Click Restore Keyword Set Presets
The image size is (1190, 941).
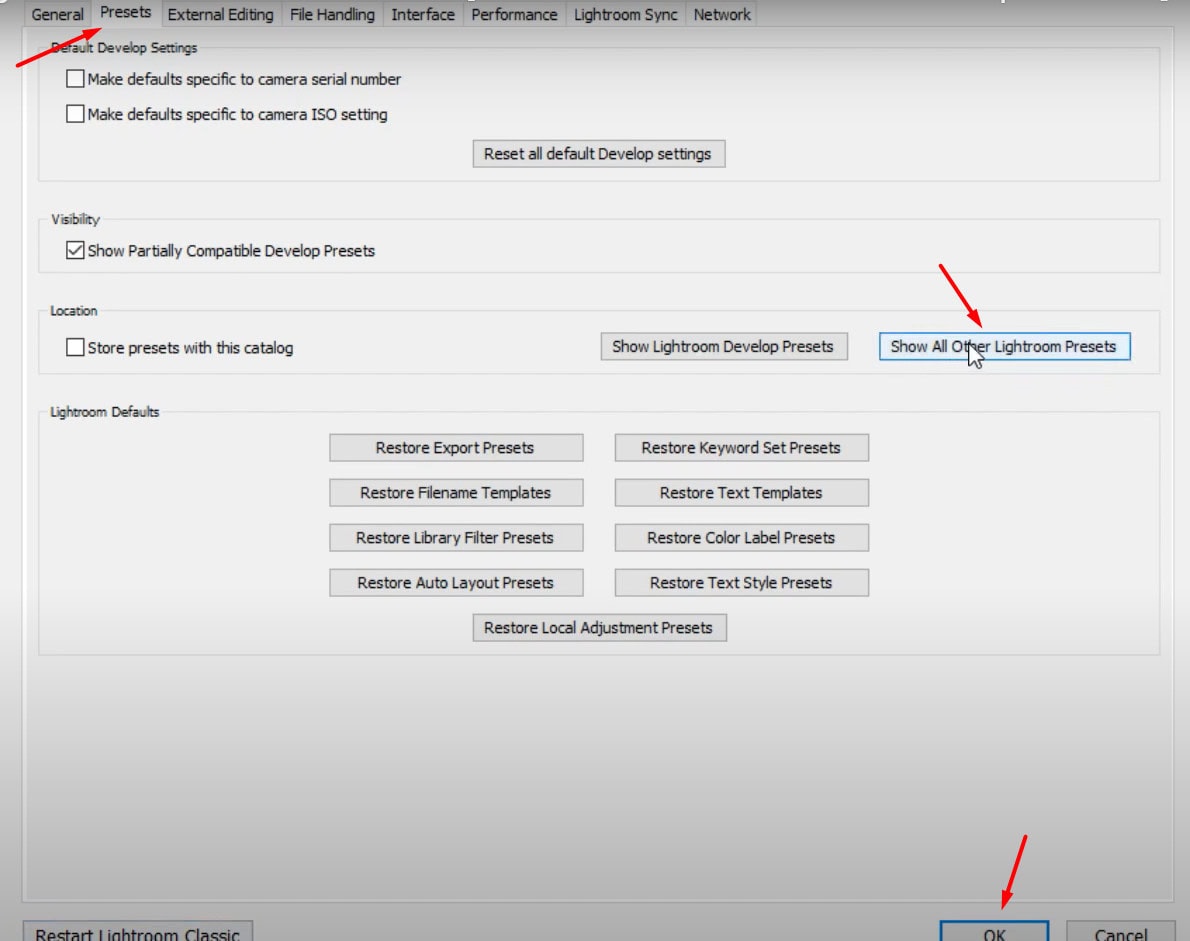741,448
